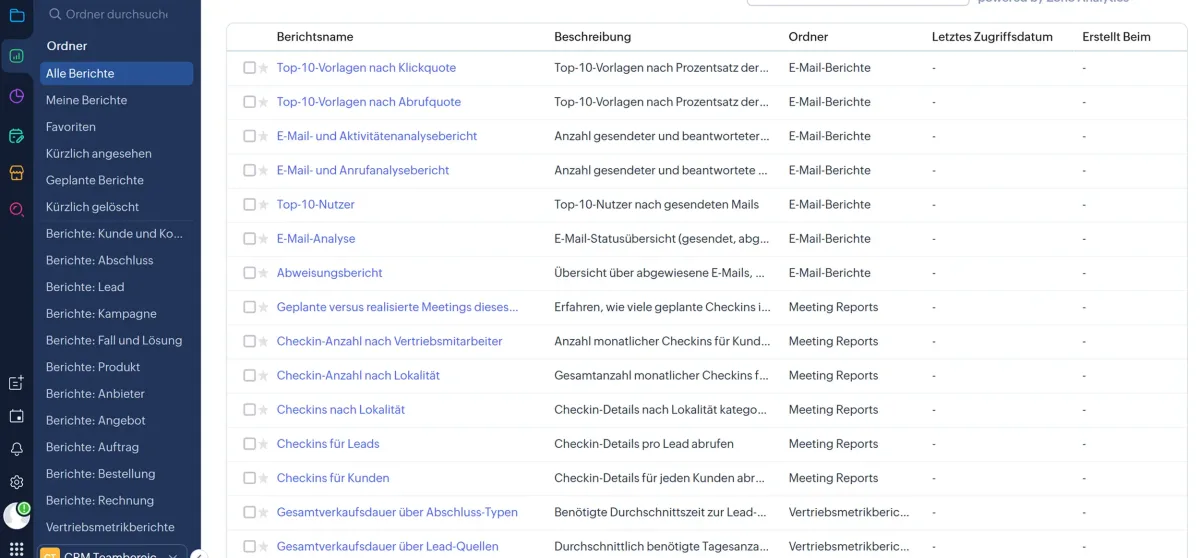The image size is (1200, 558).
Task: Open the user profile avatar
Action: click(x=16, y=515)
